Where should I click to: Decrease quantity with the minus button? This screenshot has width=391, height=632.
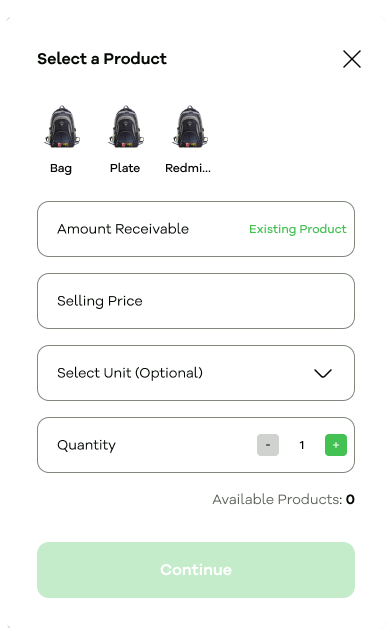click(268, 445)
